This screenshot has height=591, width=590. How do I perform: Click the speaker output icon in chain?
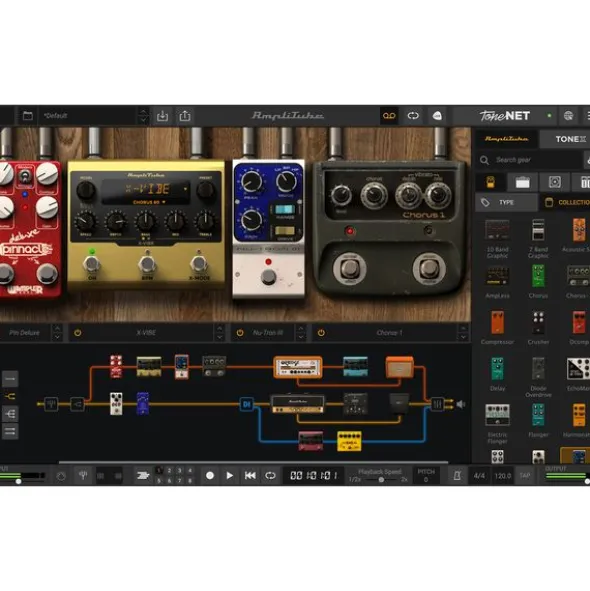(x=461, y=404)
